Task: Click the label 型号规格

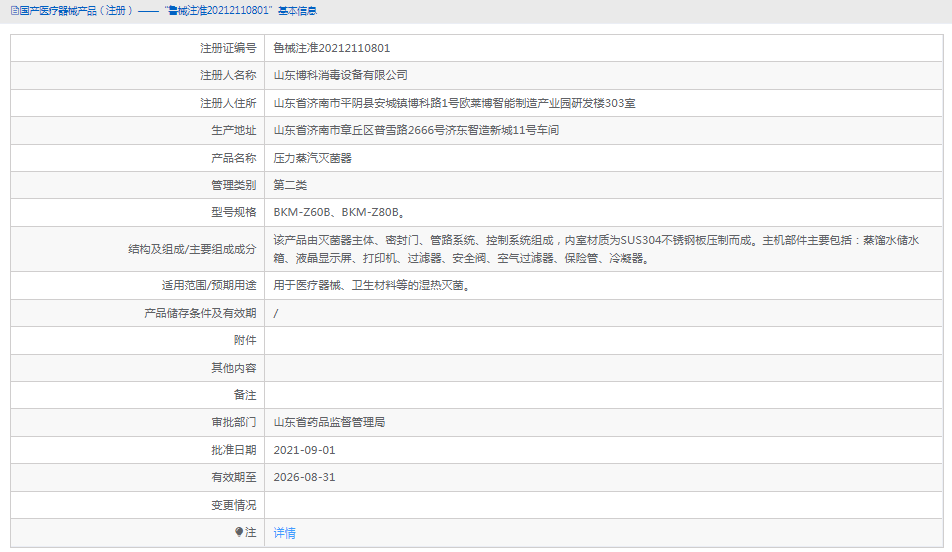Action: (x=234, y=212)
